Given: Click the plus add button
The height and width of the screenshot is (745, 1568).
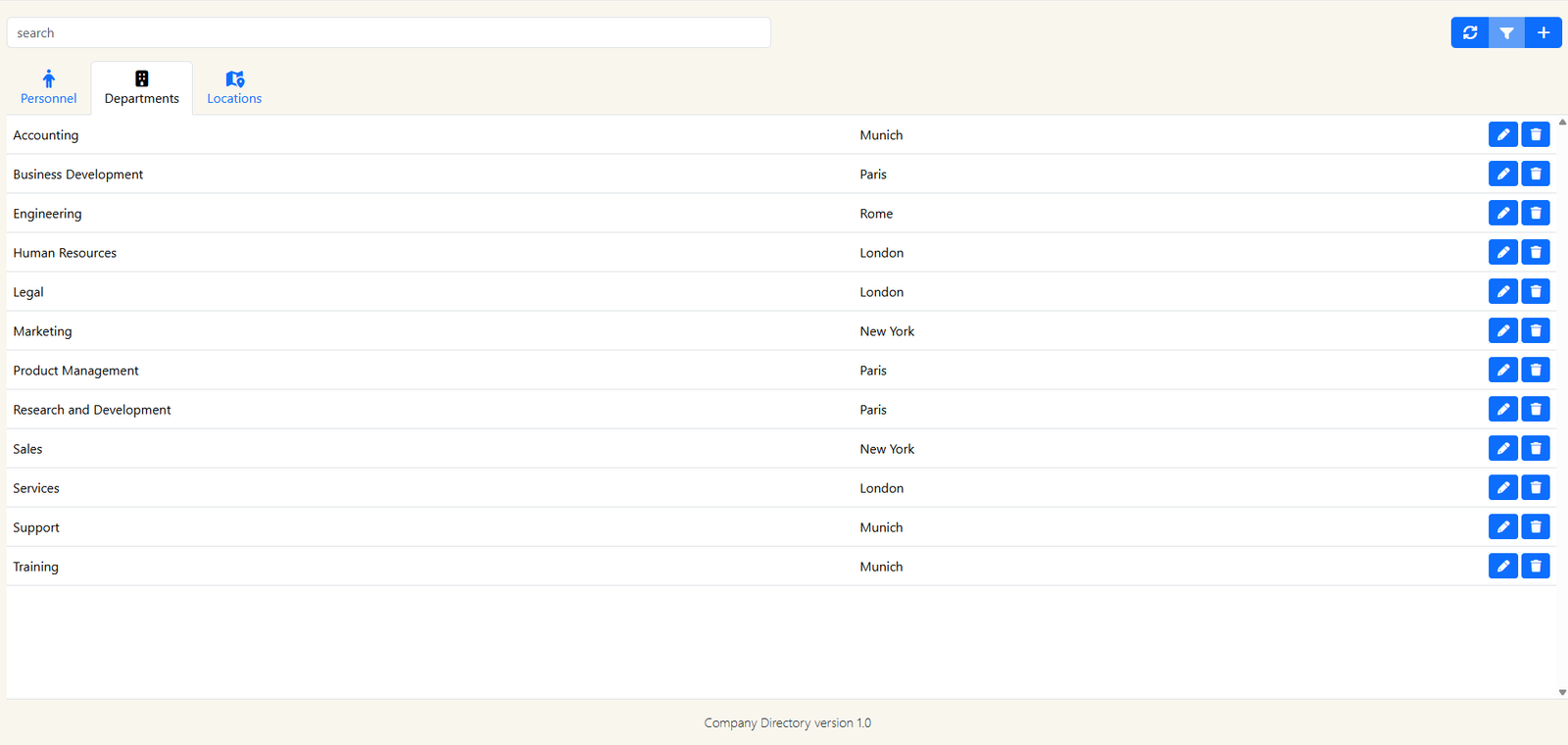Looking at the screenshot, I should pos(1543,32).
